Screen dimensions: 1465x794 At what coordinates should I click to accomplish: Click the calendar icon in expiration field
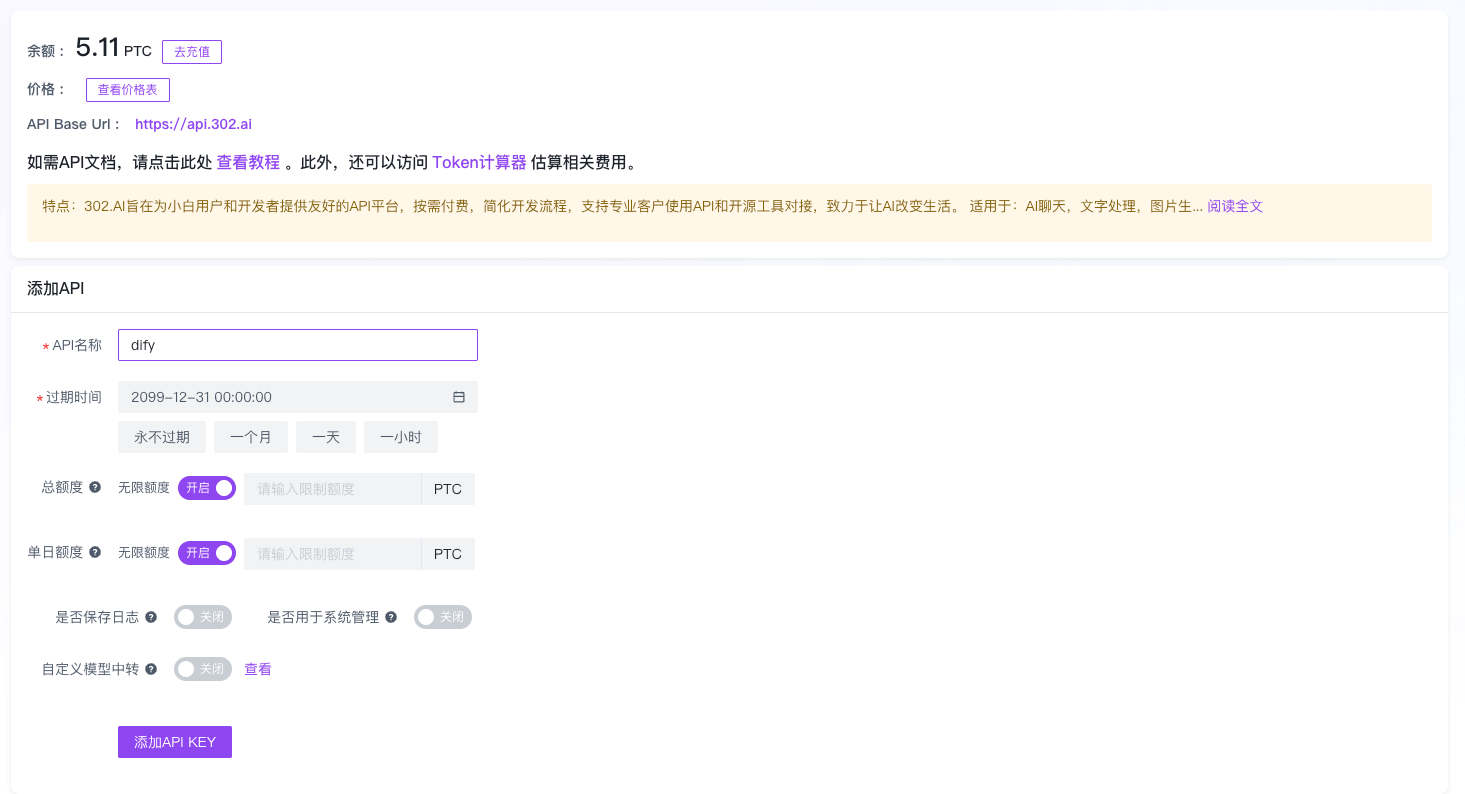pyautogui.click(x=459, y=397)
